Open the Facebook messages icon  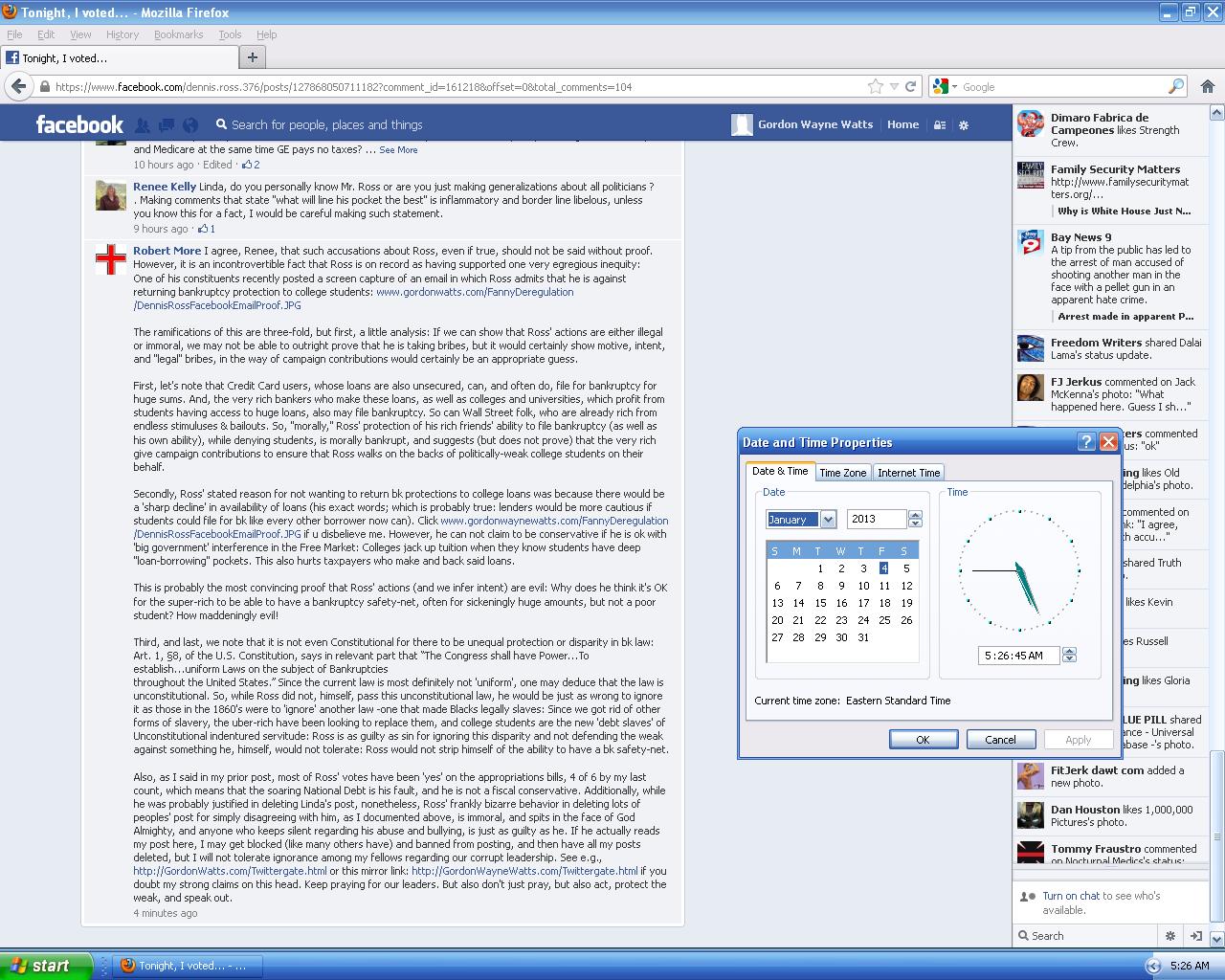pos(167,125)
